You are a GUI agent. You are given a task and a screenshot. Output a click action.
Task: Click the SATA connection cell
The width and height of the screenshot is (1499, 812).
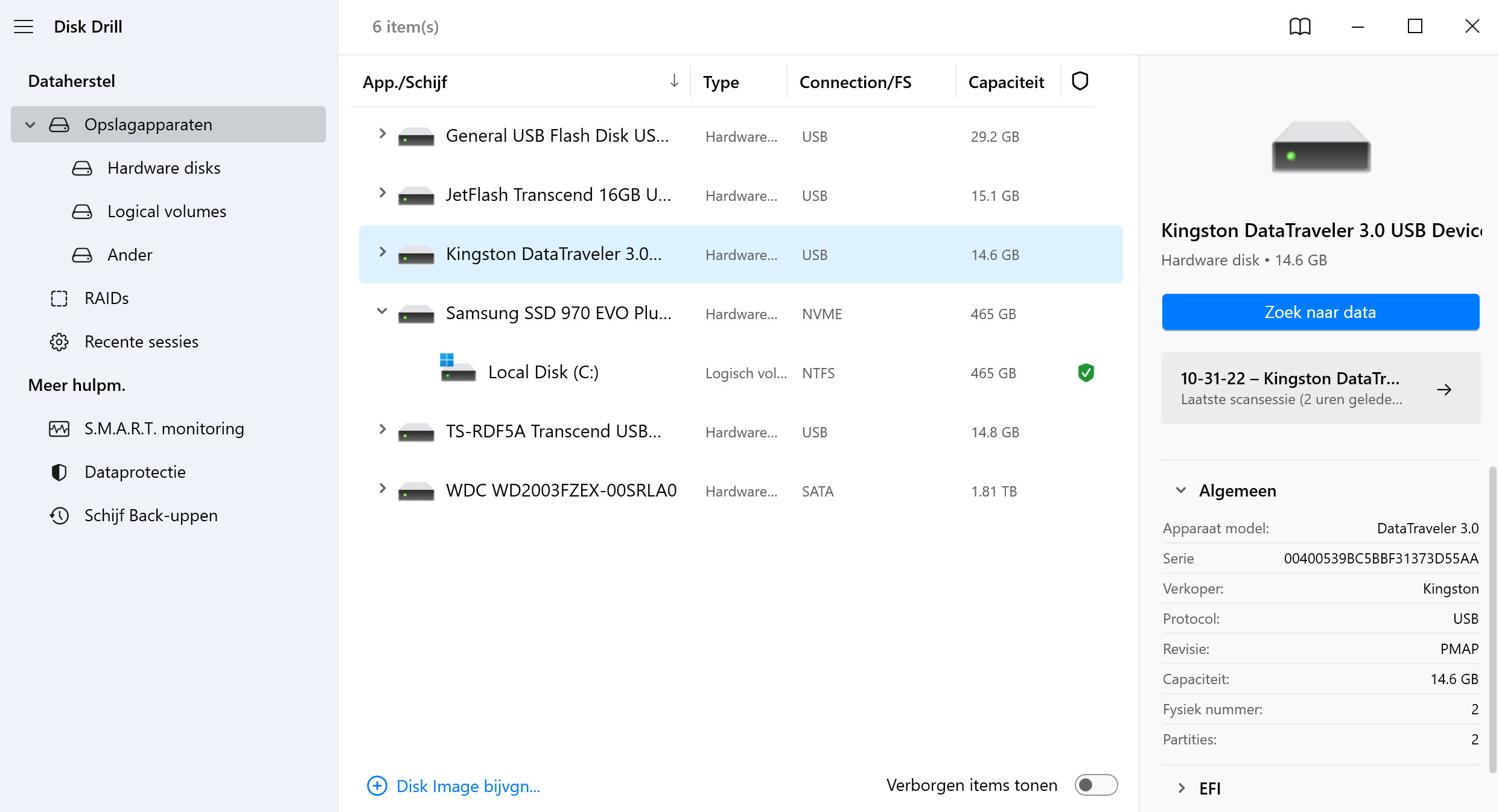pyautogui.click(x=818, y=492)
